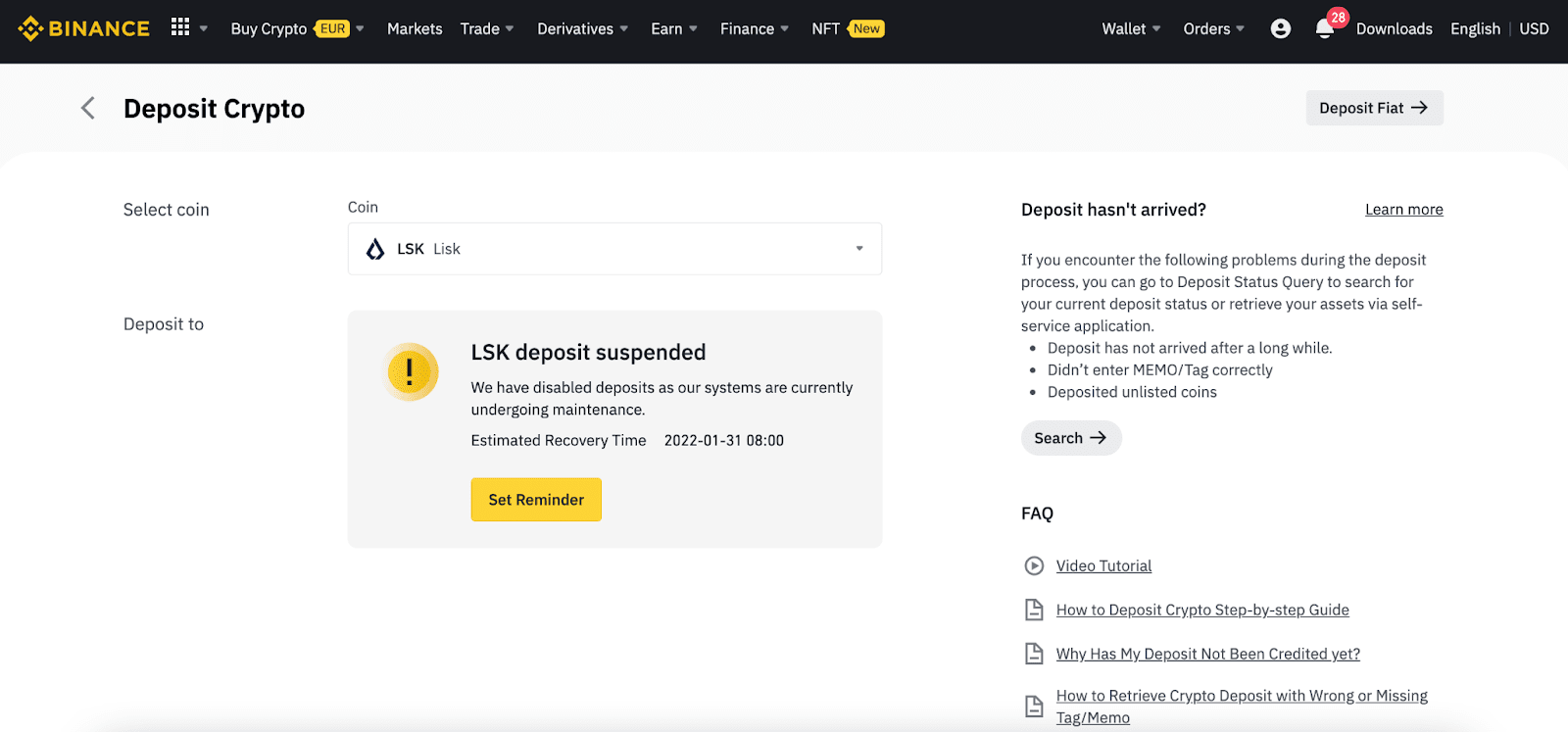Viewport: 1568px width, 732px height.
Task: Expand the Finance menu
Action: [755, 28]
